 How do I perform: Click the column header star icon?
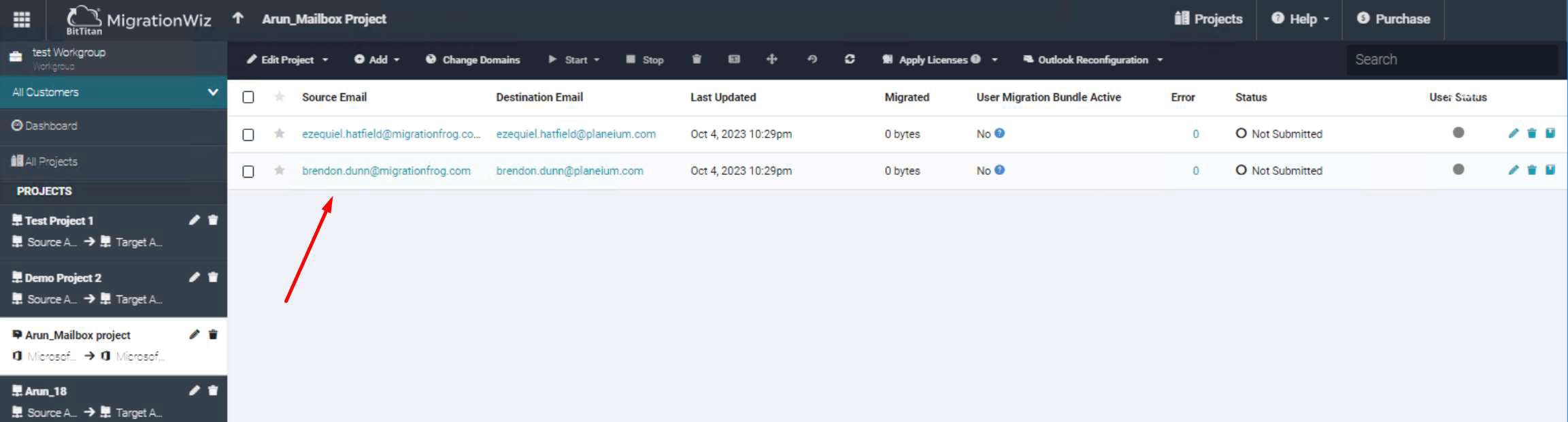click(279, 97)
